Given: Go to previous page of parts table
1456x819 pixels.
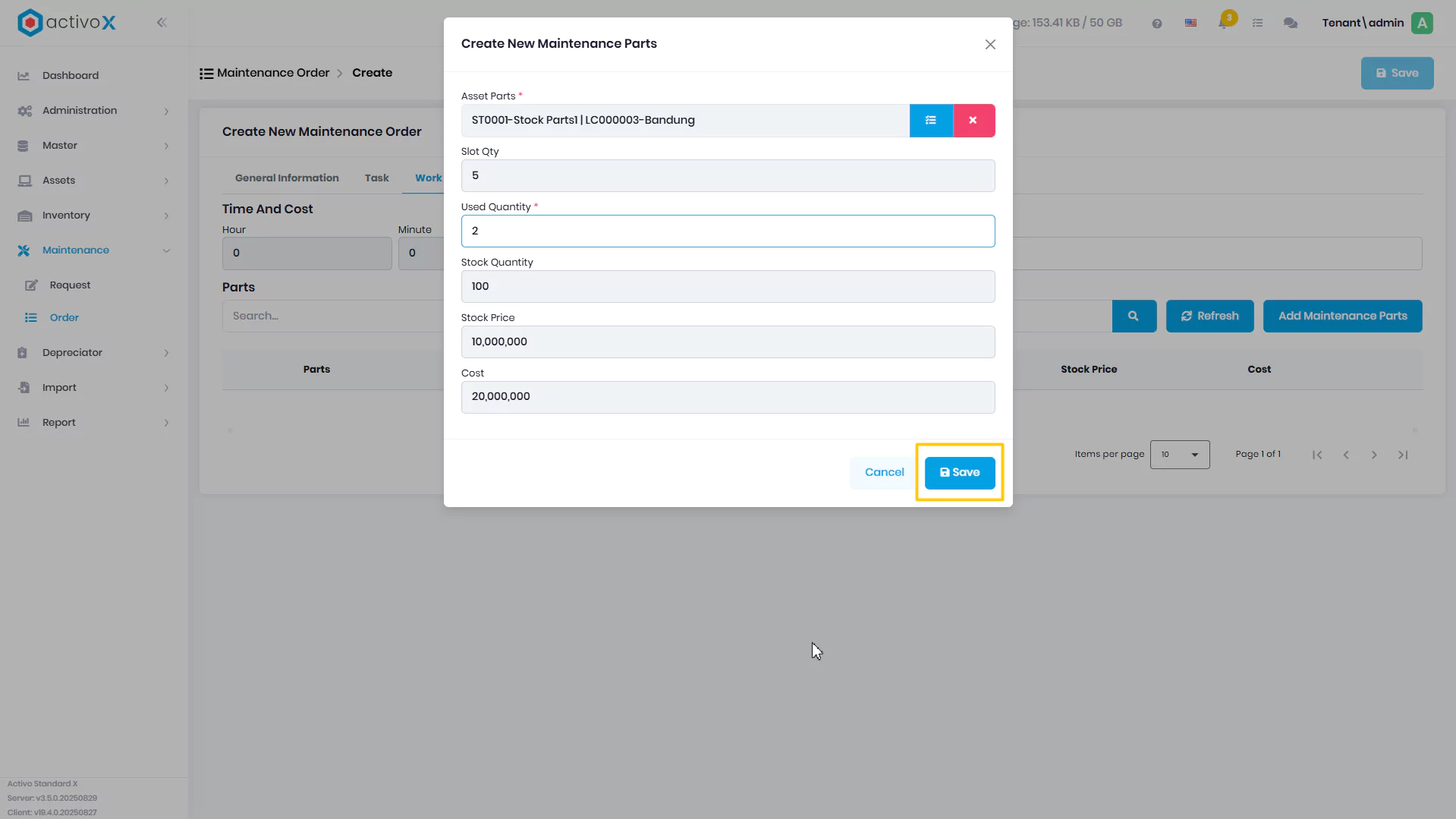Looking at the screenshot, I should pos(1346,455).
